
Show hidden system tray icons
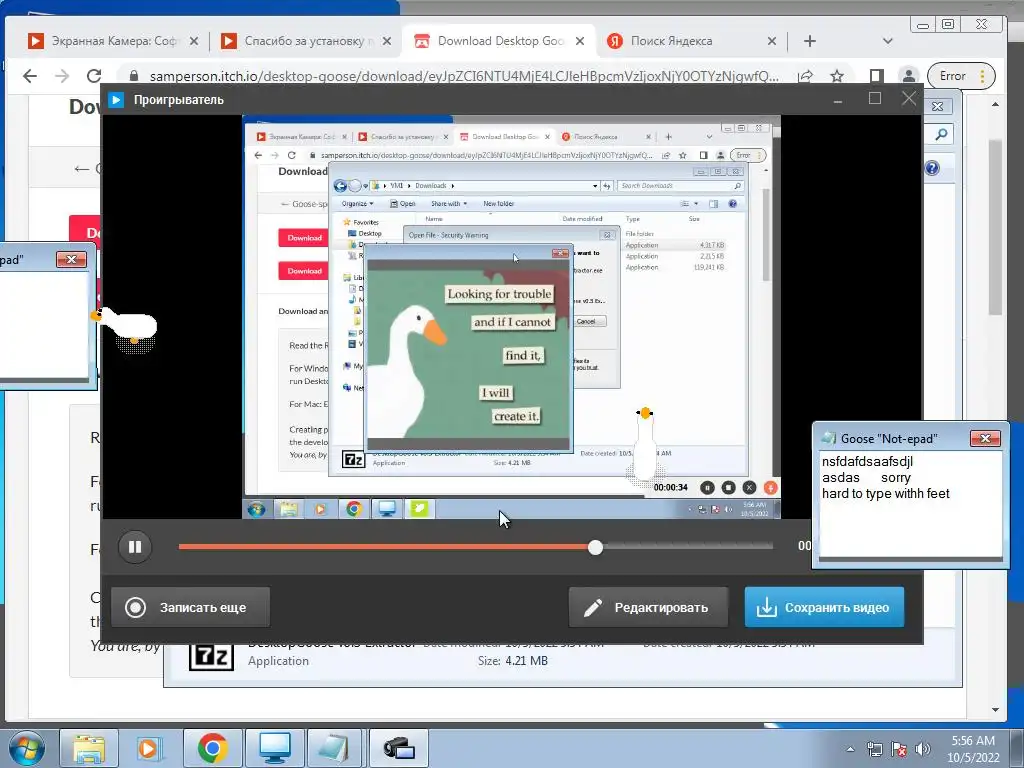click(850, 749)
